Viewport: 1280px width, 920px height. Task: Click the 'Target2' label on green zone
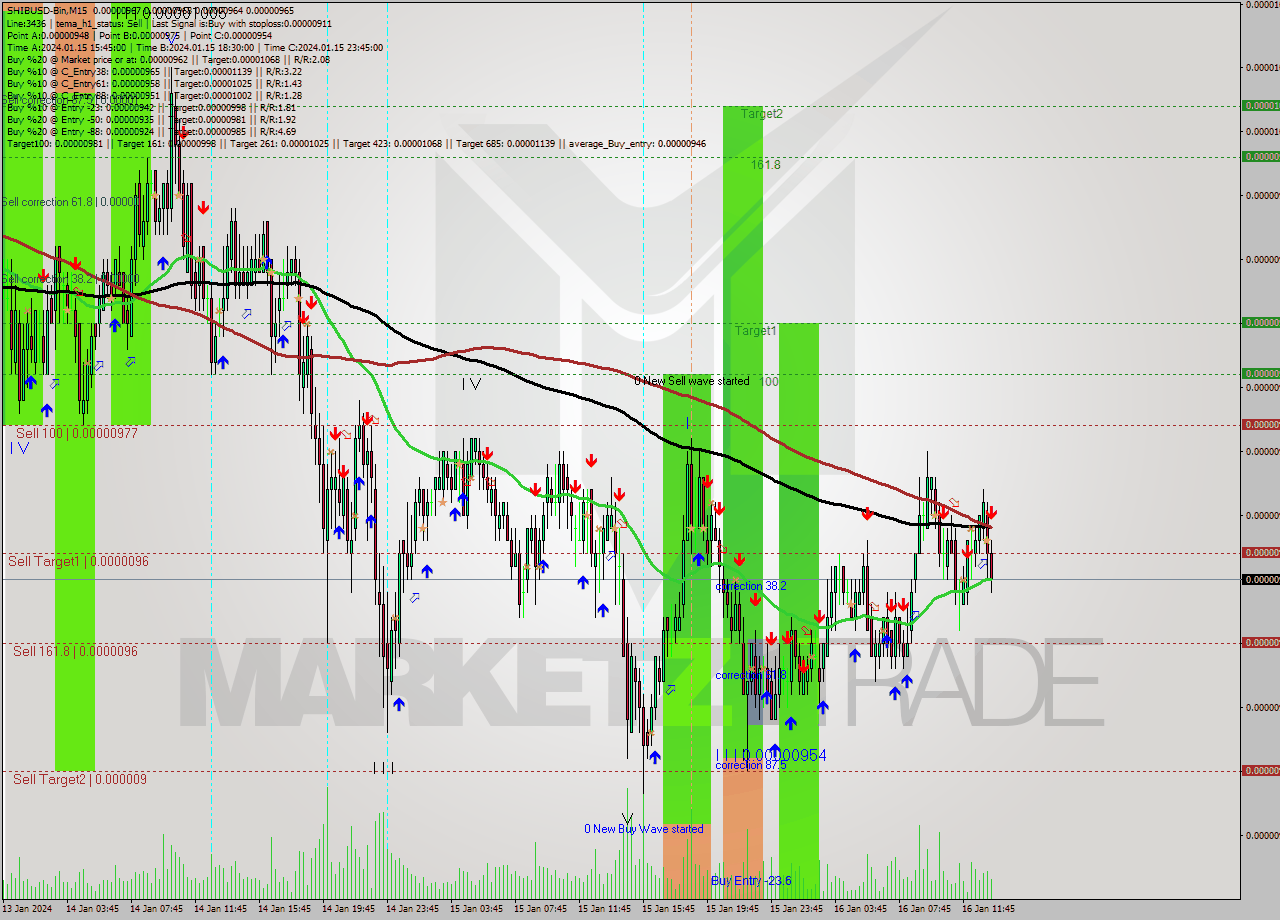point(762,114)
